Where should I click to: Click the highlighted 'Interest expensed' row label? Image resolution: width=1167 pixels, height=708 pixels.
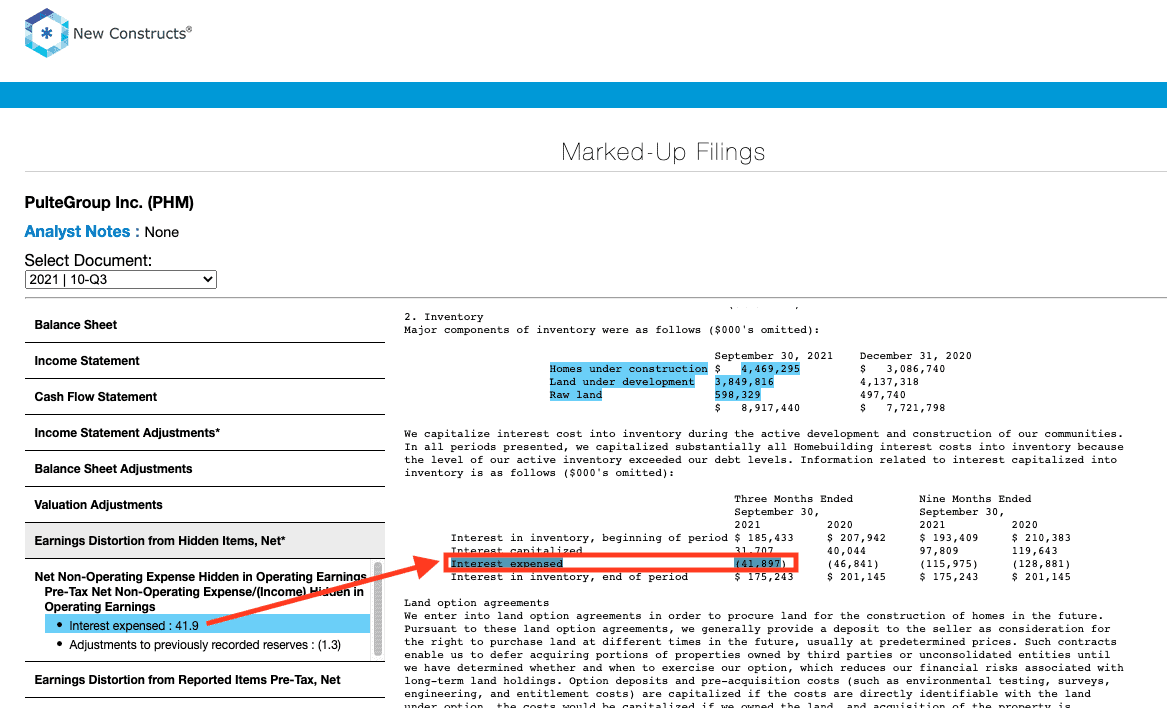[x=507, y=564]
